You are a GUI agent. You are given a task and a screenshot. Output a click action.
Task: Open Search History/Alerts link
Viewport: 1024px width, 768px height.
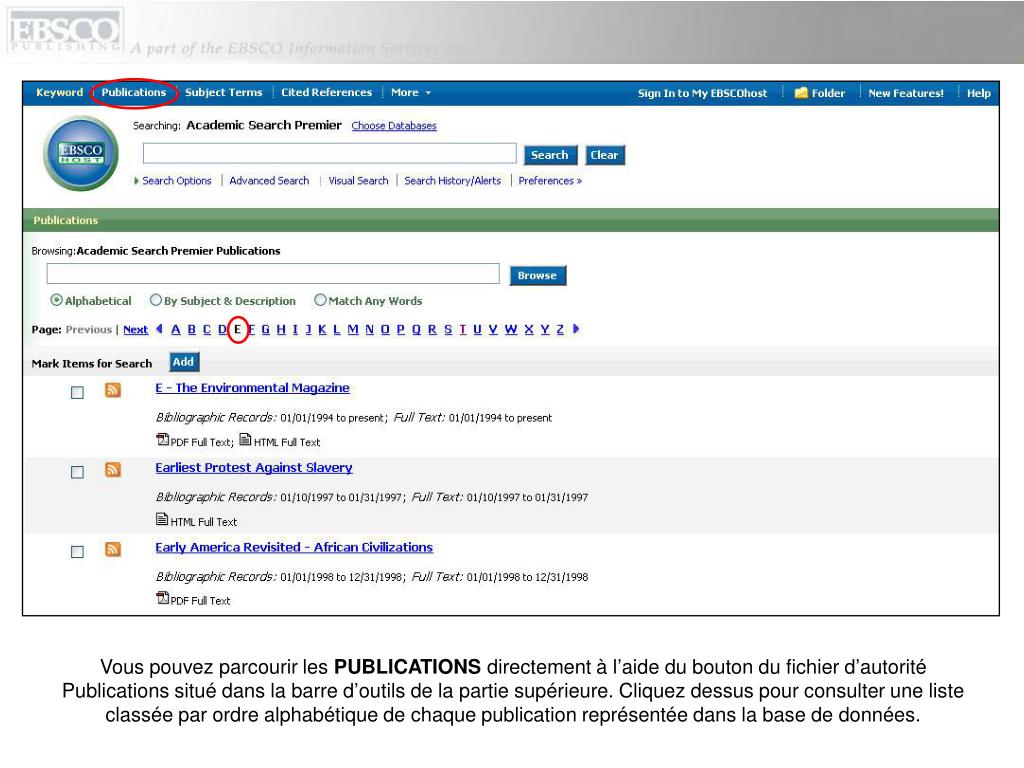pyautogui.click(x=453, y=181)
